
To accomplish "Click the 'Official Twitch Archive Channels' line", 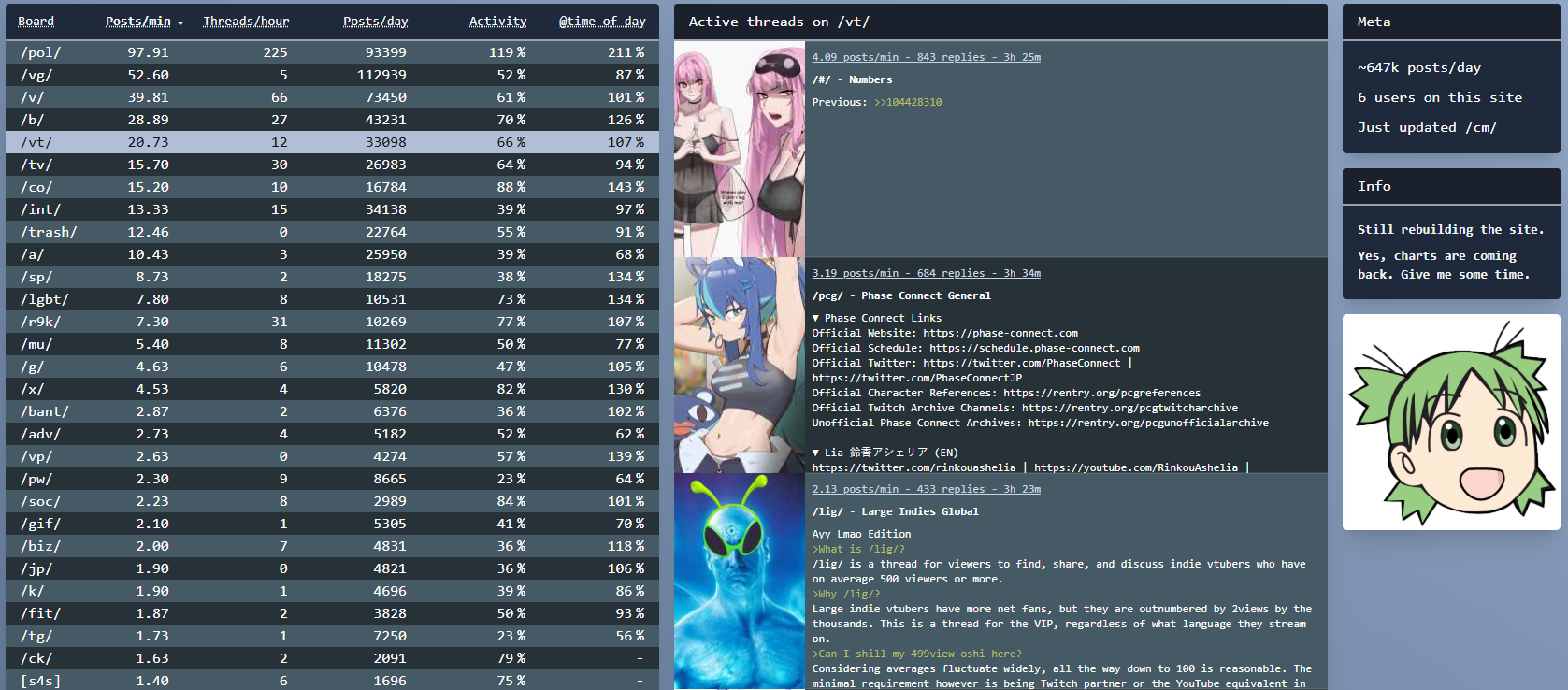I will pyautogui.click(x=1025, y=408).
